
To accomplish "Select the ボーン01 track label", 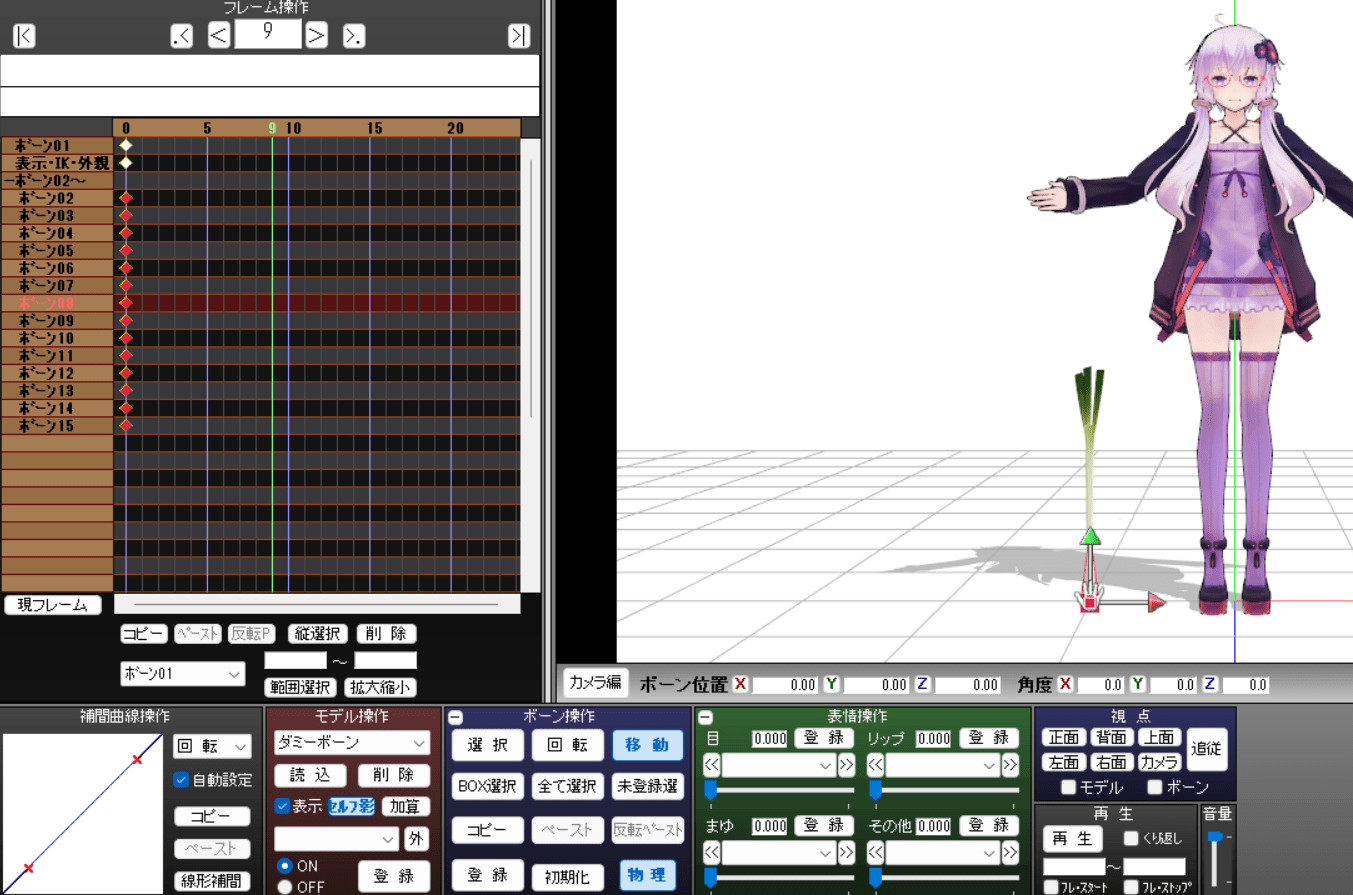I will click(57, 146).
